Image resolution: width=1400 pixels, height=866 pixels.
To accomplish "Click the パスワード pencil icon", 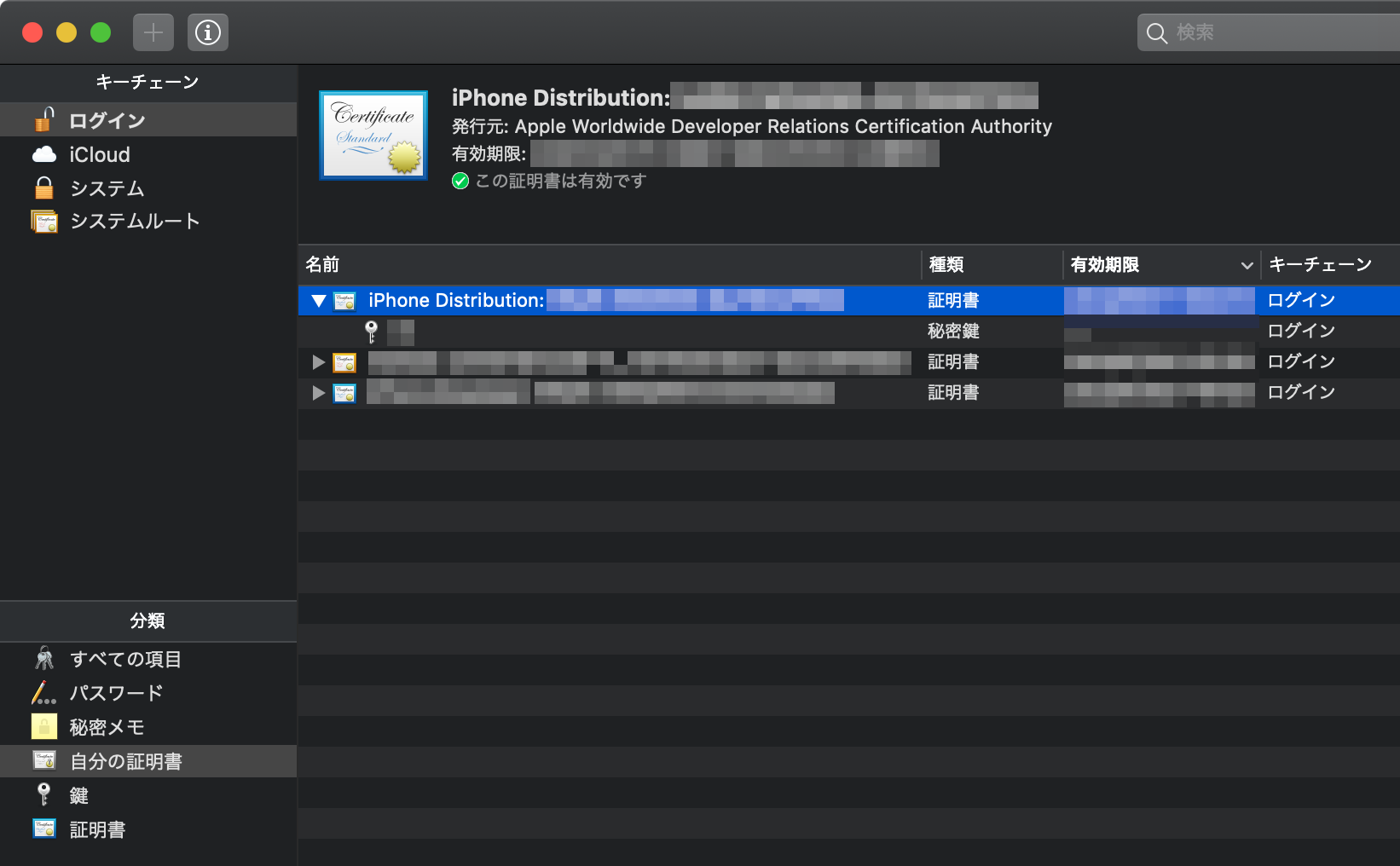I will [44, 693].
